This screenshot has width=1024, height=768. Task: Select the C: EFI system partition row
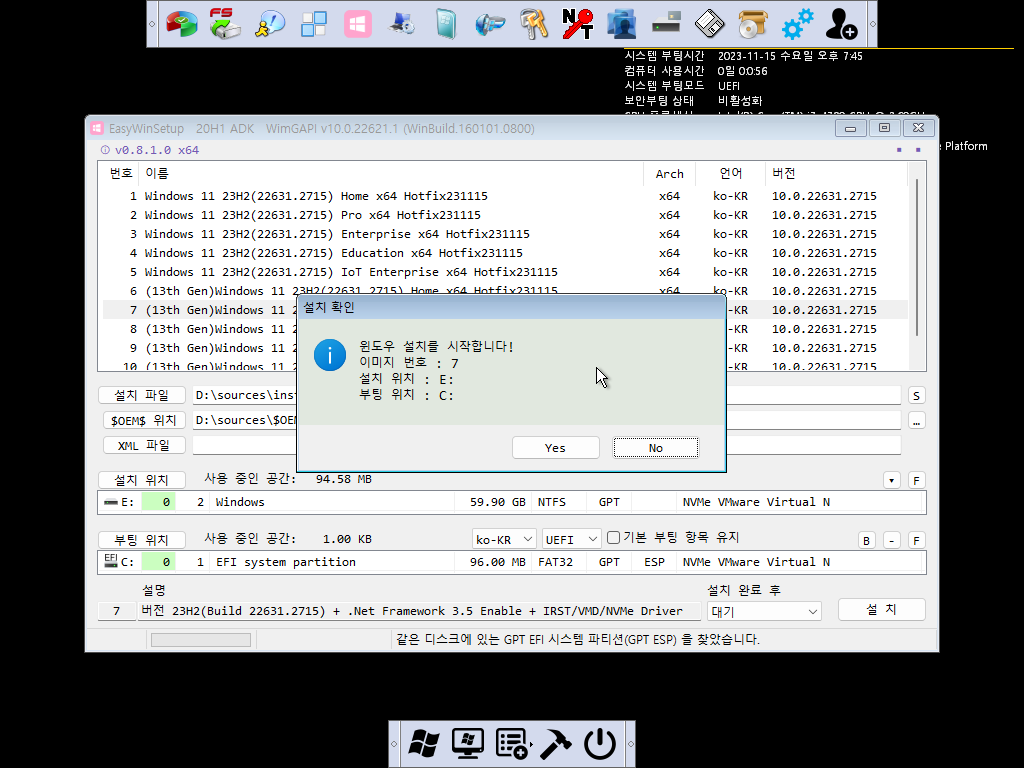point(511,562)
